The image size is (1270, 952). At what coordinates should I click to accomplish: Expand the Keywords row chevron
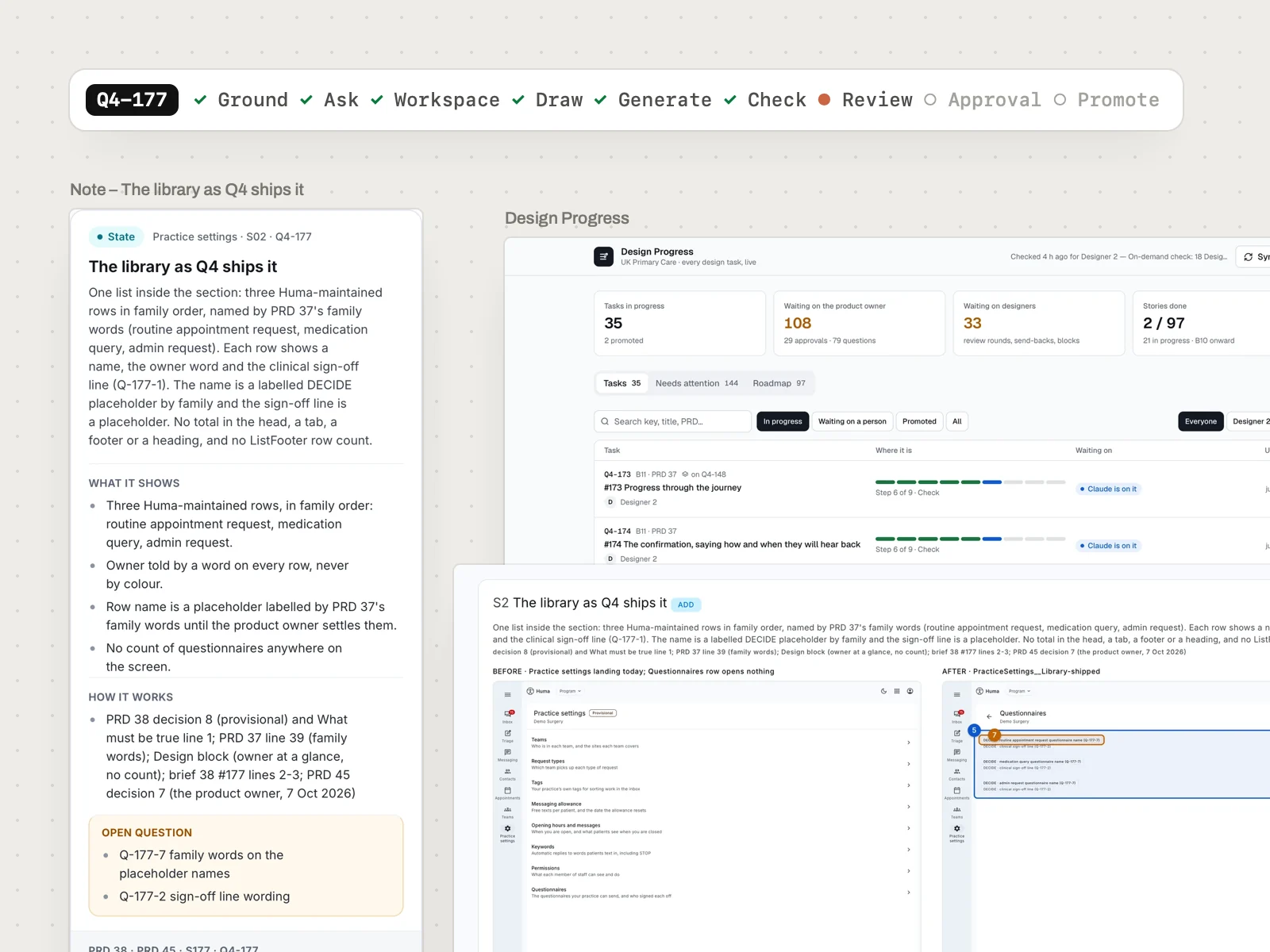point(909,850)
